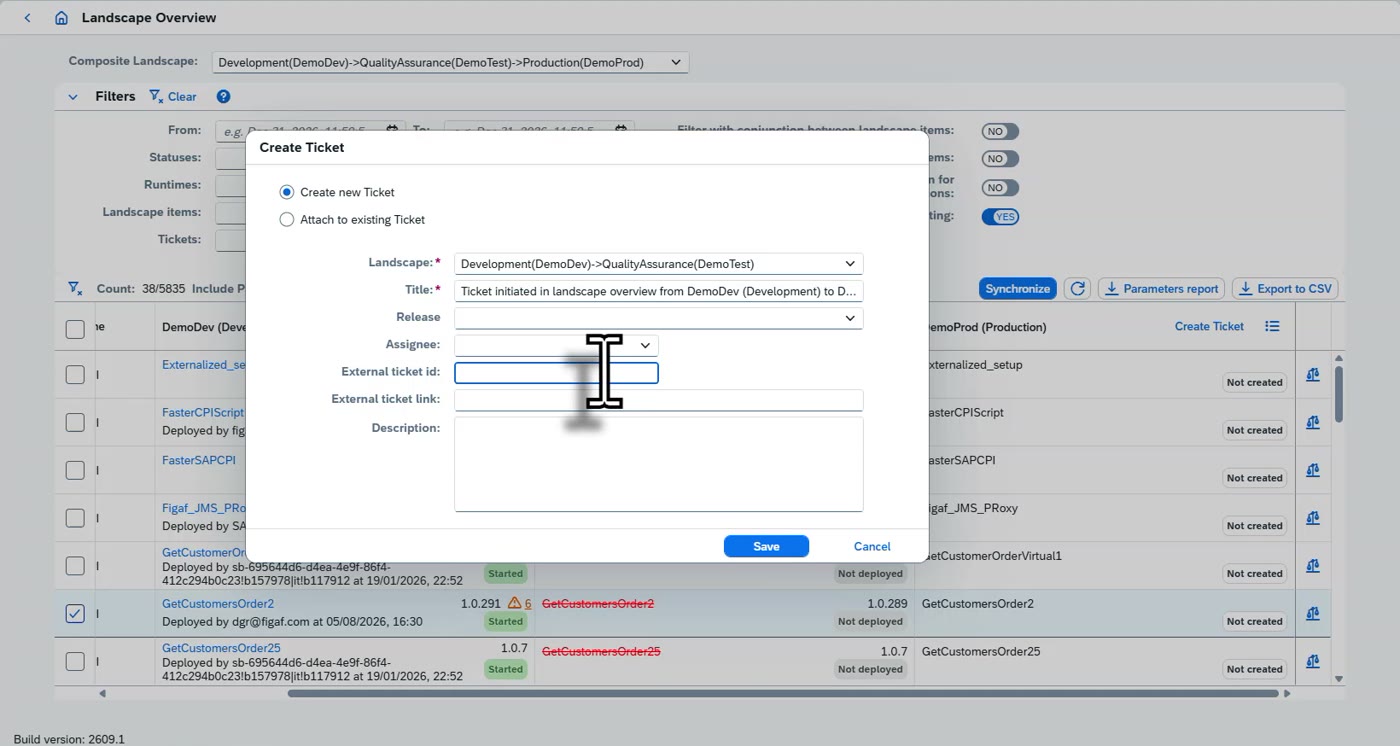Collapse the Filters section

[x=73, y=97]
